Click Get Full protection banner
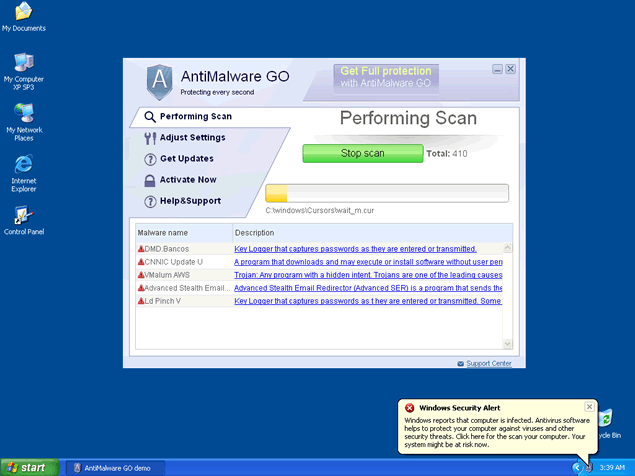Image resolution: width=635 pixels, height=476 pixels. point(386,78)
